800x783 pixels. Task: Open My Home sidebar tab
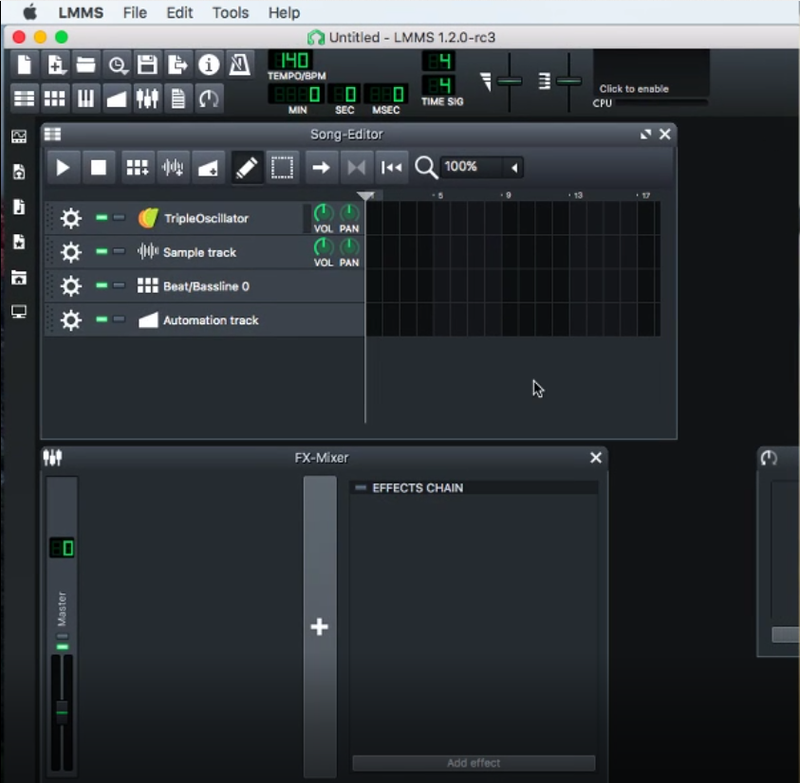19,277
